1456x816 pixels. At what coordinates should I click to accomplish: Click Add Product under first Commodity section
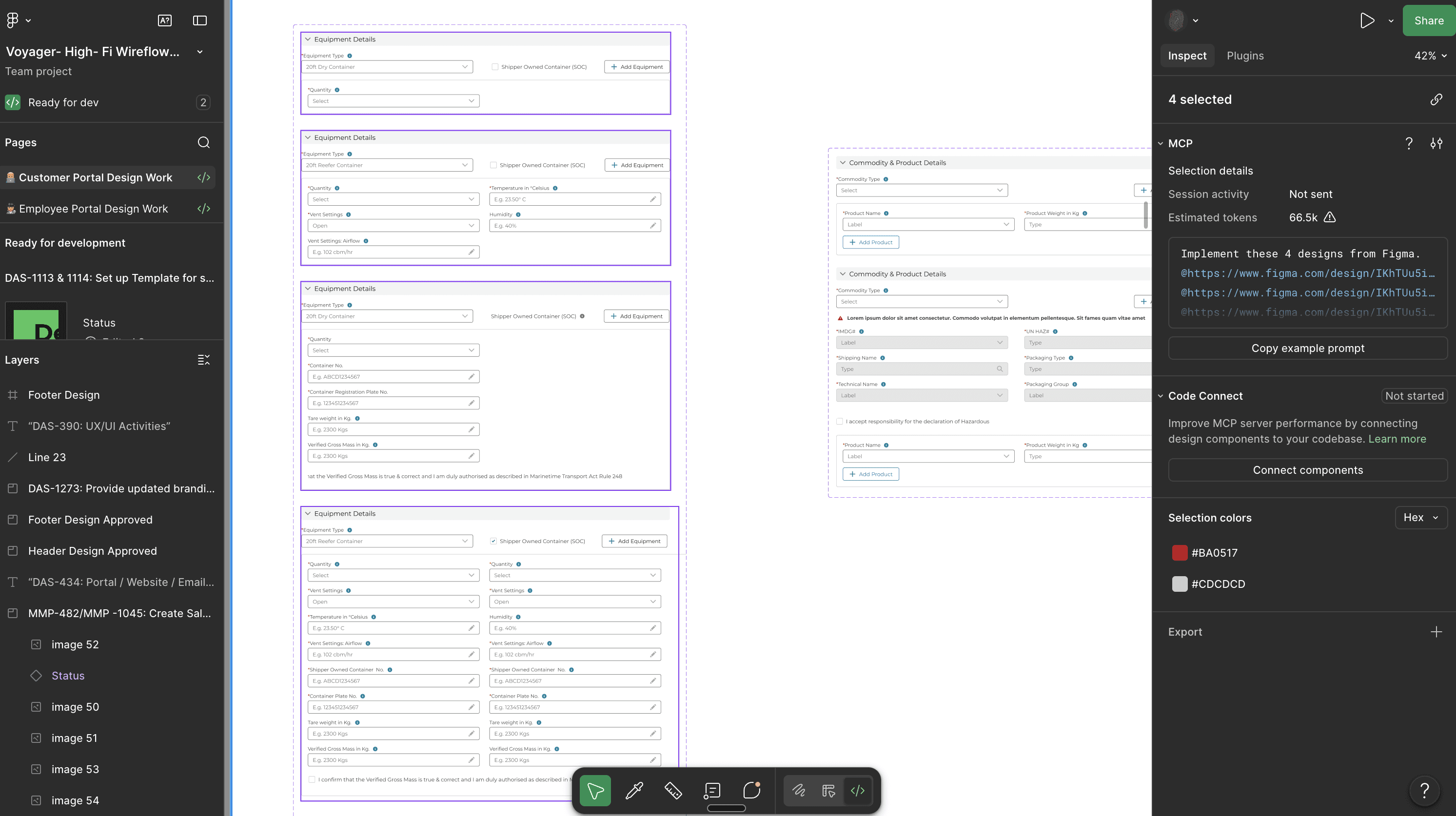tap(870, 242)
